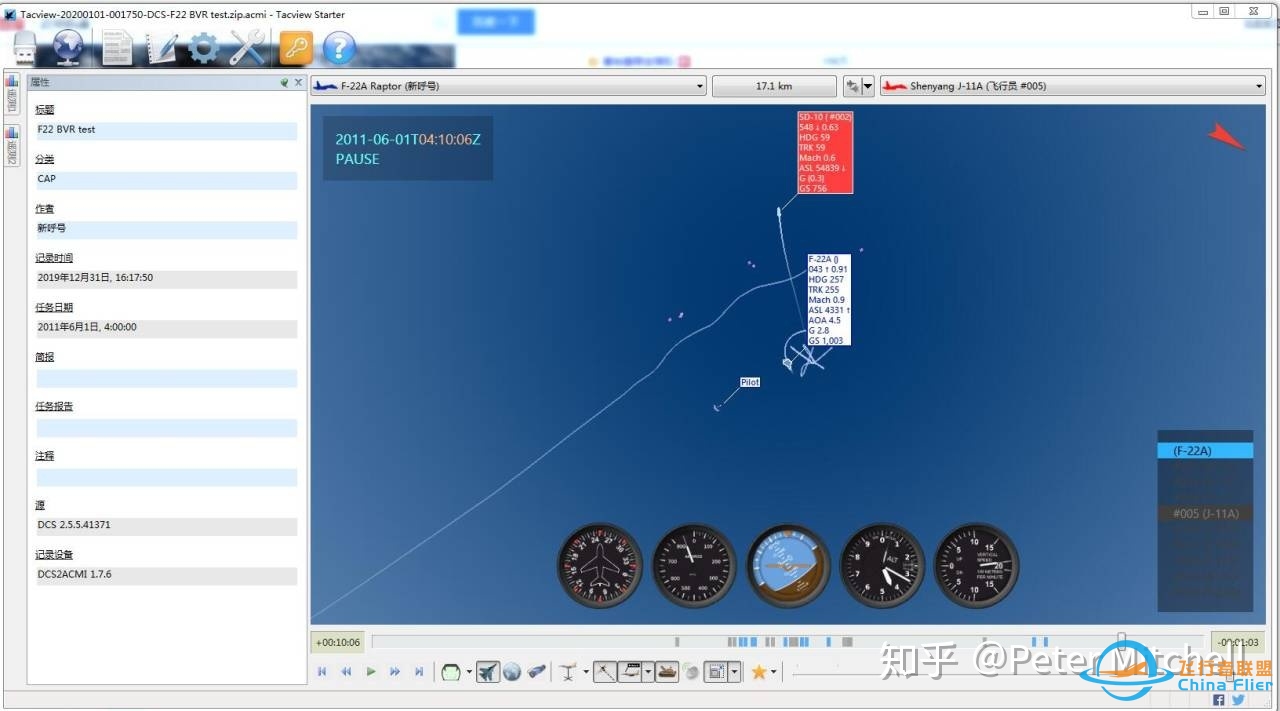Click the DCS 2.5.5.41371 source text

coord(74,526)
